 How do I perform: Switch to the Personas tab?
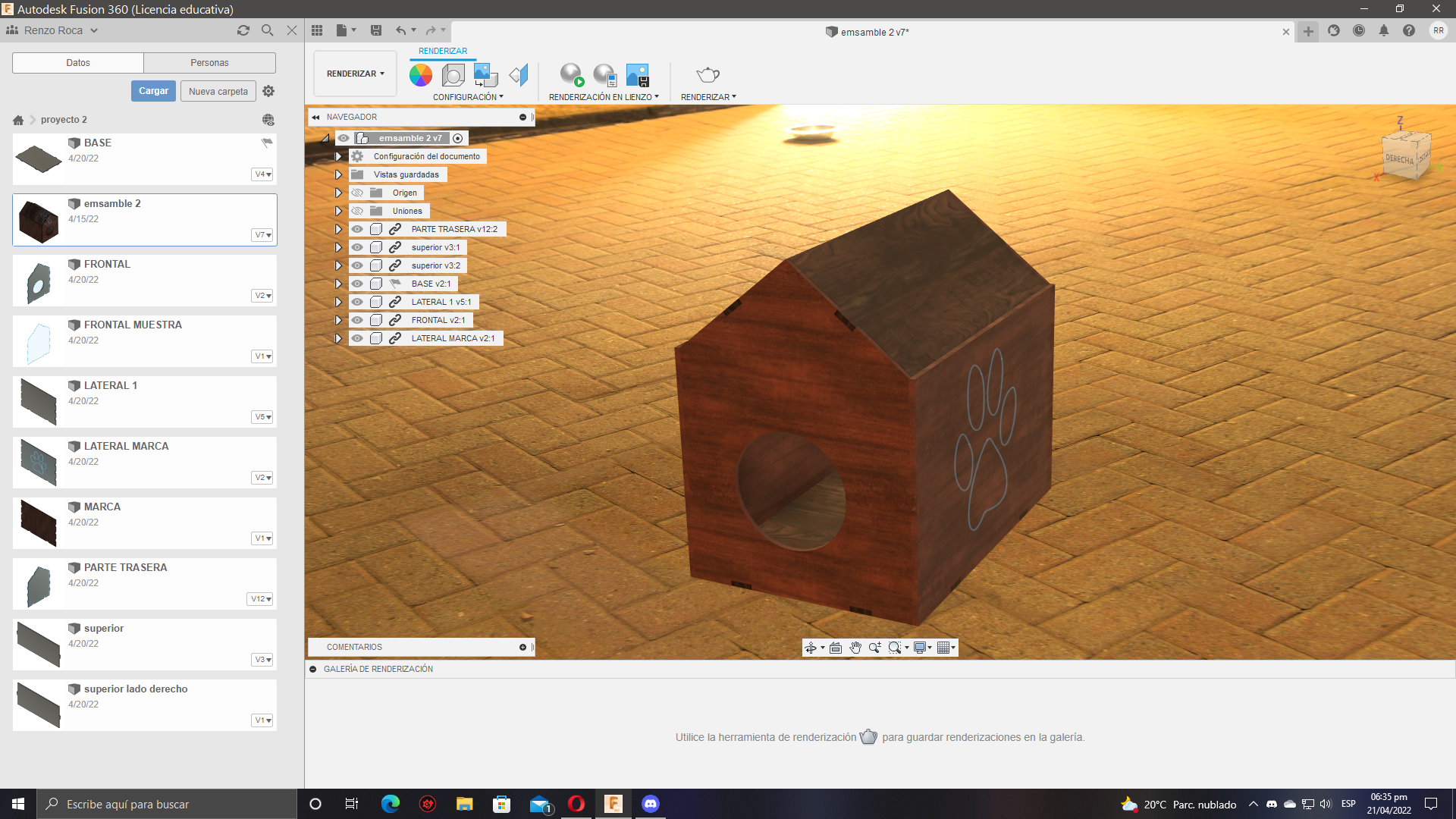[x=209, y=63]
